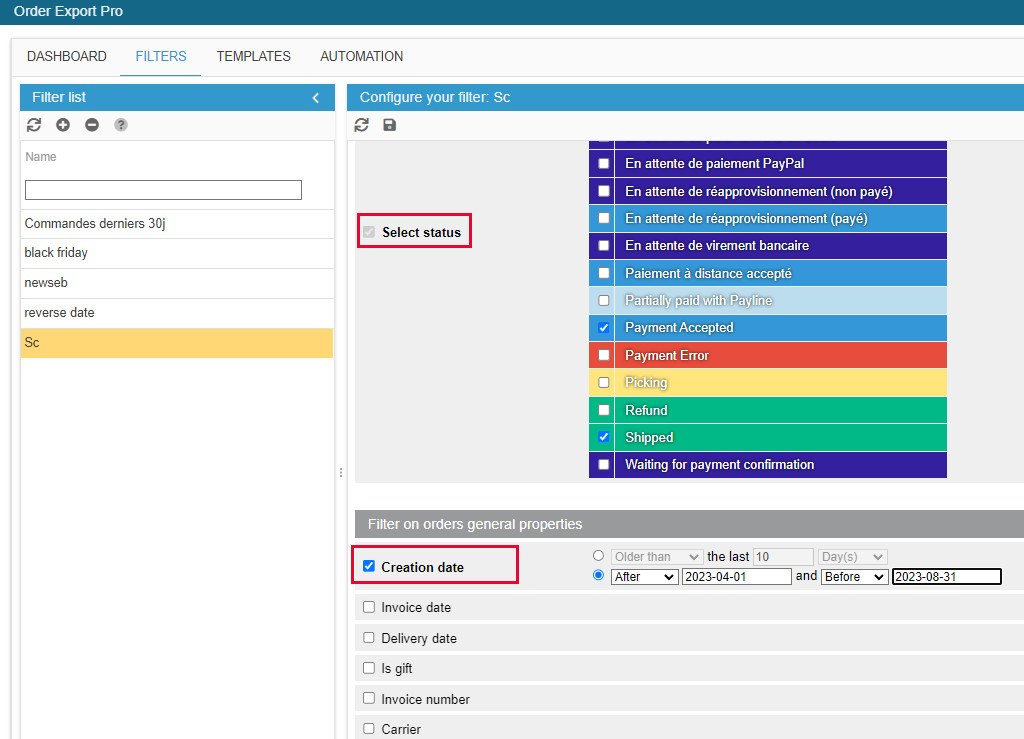The image size is (1024, 739).
Task: Click the Name search field
Action: click(163, 190)
